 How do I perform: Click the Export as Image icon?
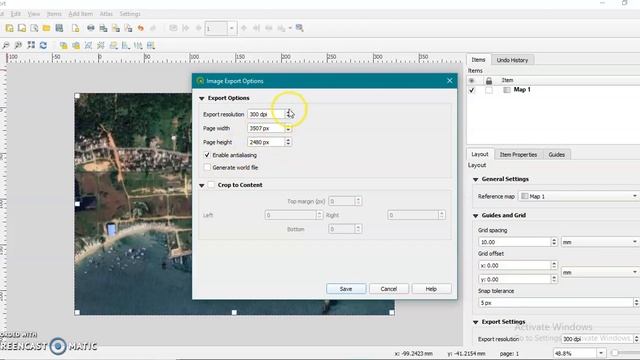103,28
